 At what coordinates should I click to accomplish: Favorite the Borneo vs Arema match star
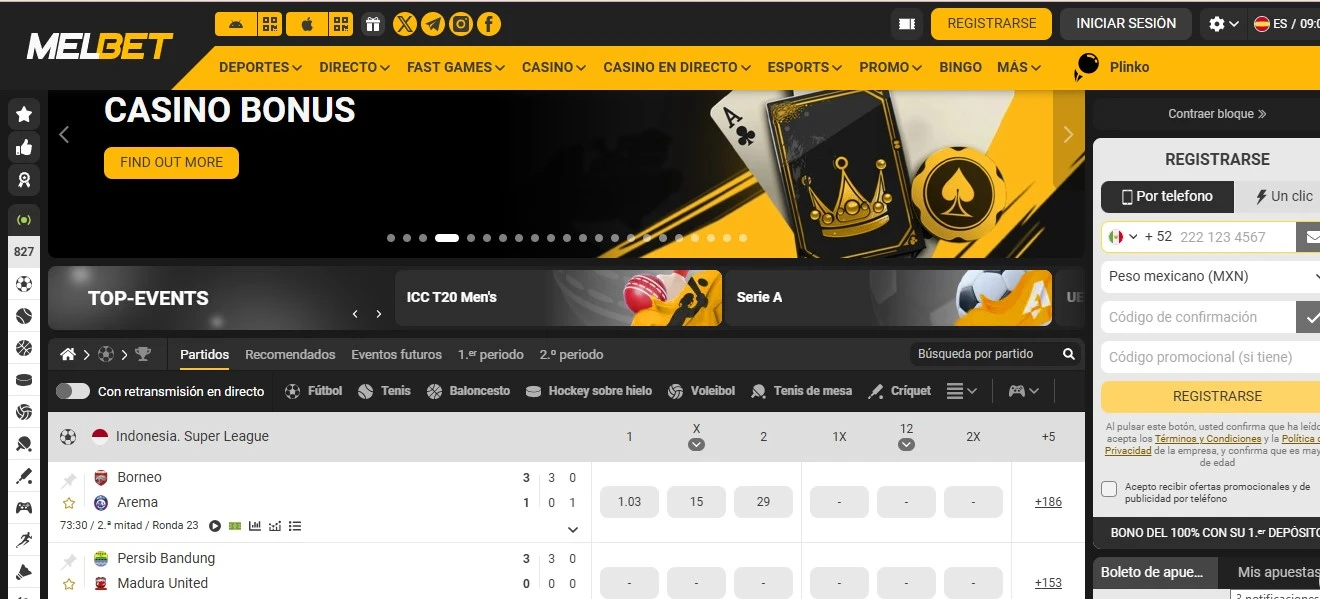coord(69,503)
